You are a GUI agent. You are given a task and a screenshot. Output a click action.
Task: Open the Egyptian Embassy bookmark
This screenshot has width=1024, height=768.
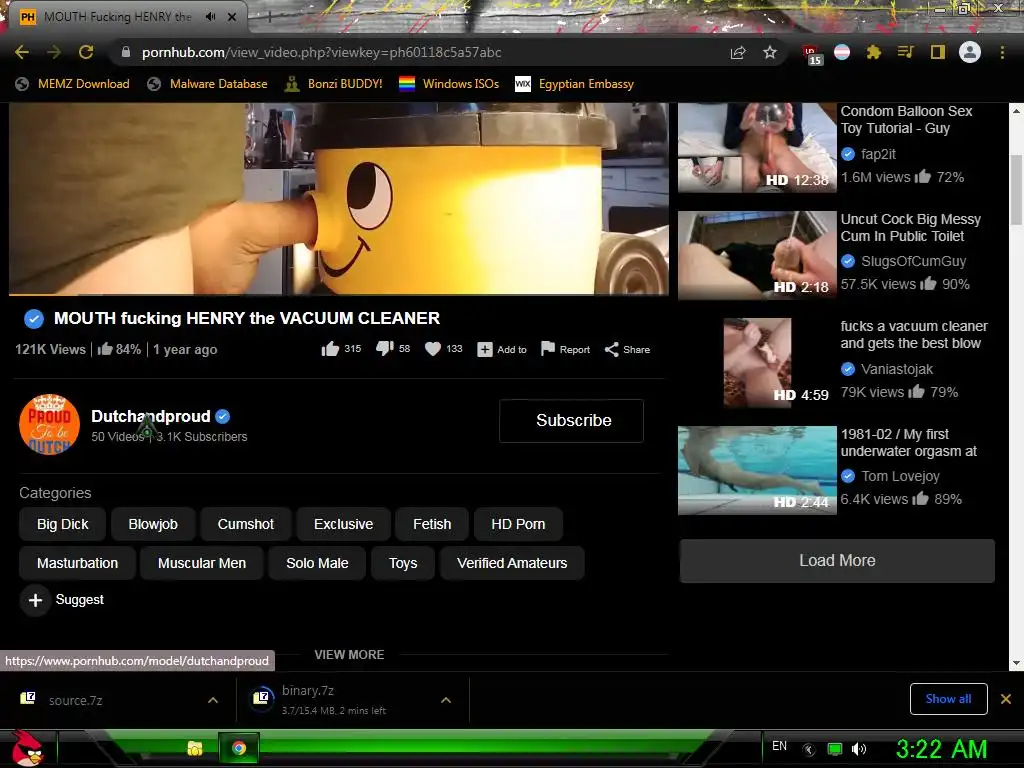click(x=575, y=84)
